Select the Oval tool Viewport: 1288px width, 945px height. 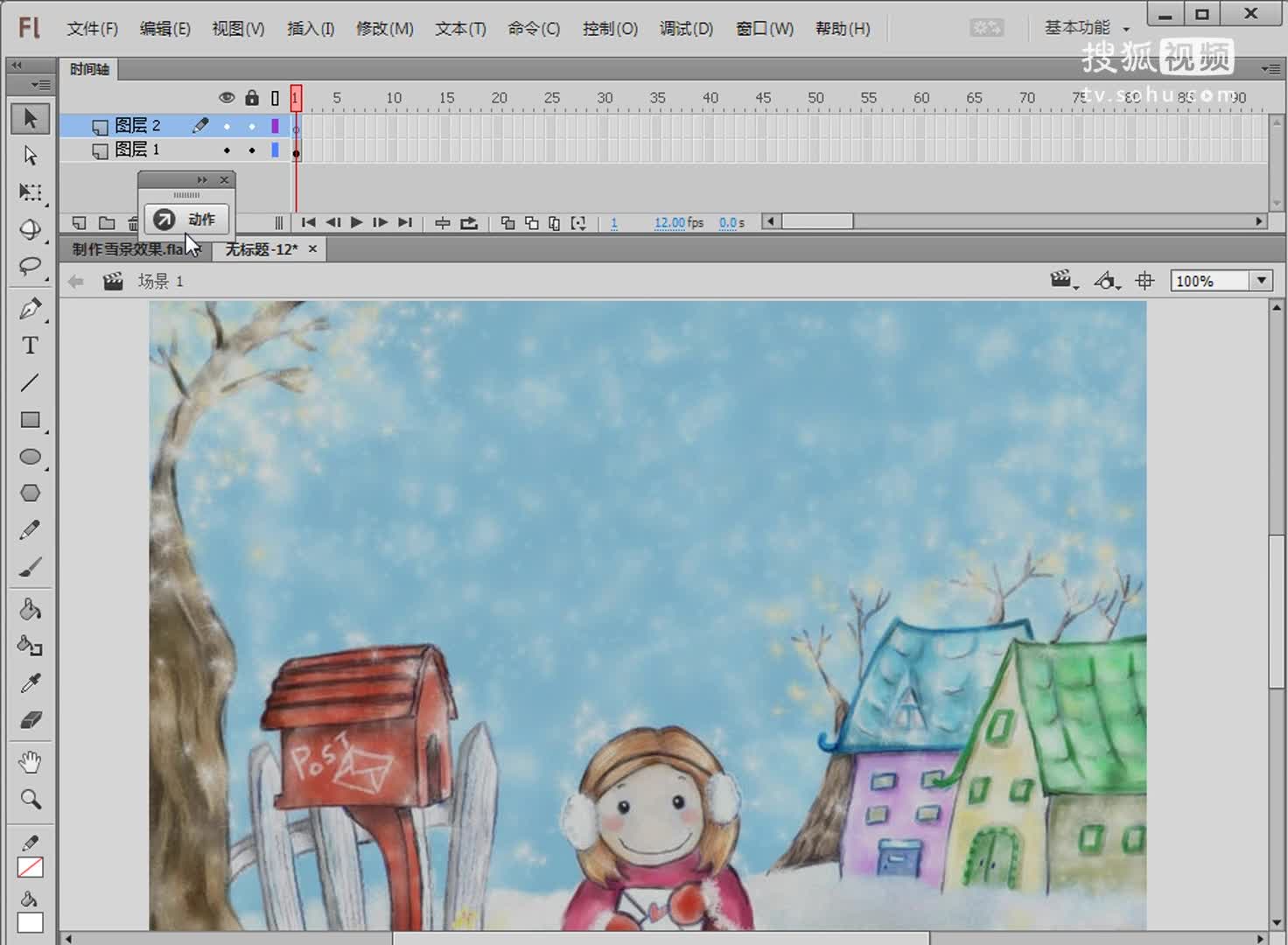[30, 457]
